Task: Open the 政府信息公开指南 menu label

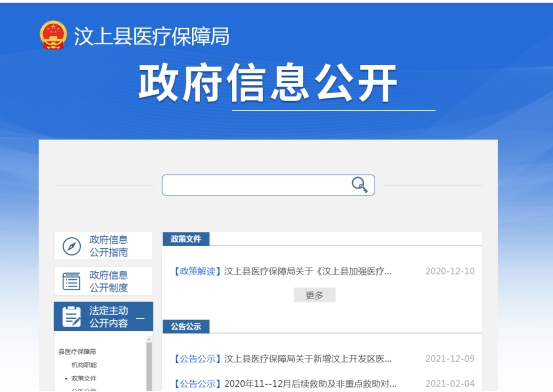Action: click(x=109, y=246)
